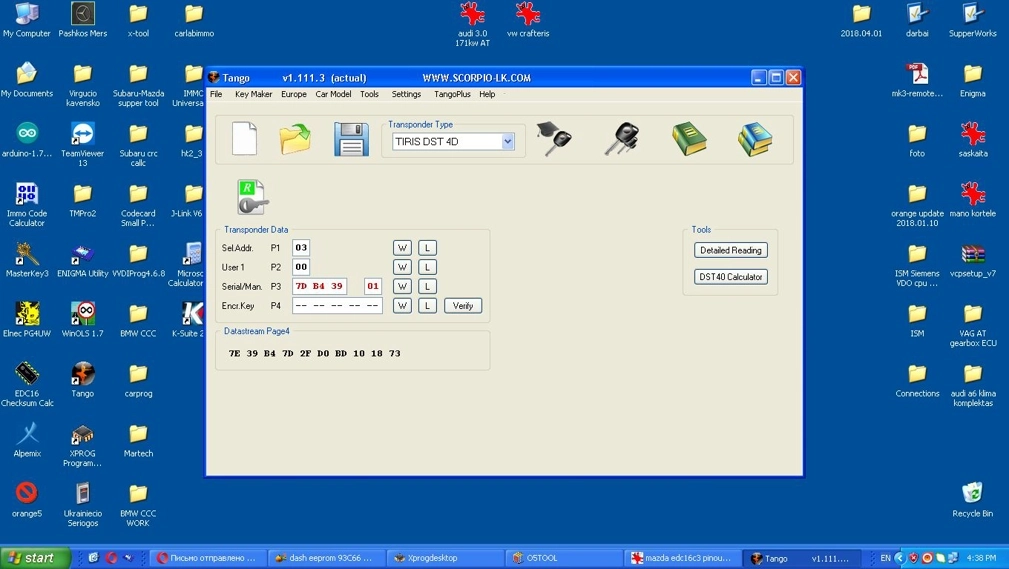Select the Recycle Bin desktop icon
Screen dimensions: 1009x569
(972, 500)
